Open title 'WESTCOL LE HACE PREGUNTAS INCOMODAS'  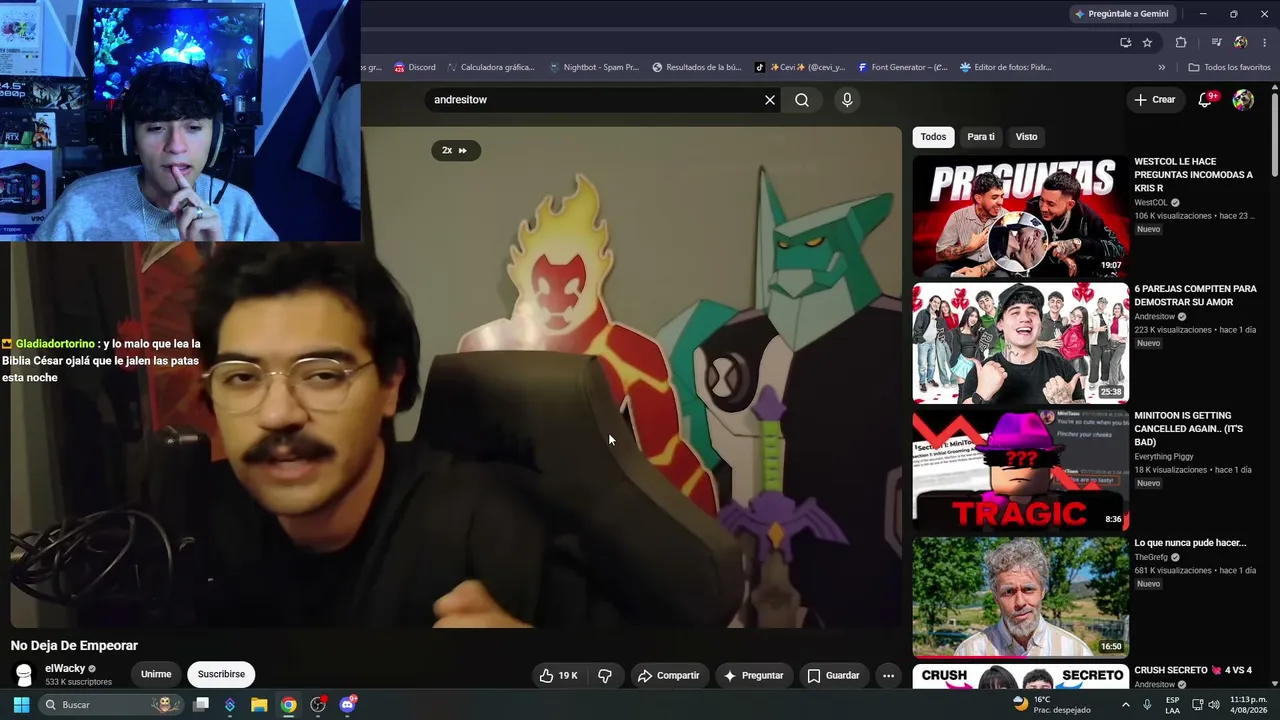[1193, 175]
